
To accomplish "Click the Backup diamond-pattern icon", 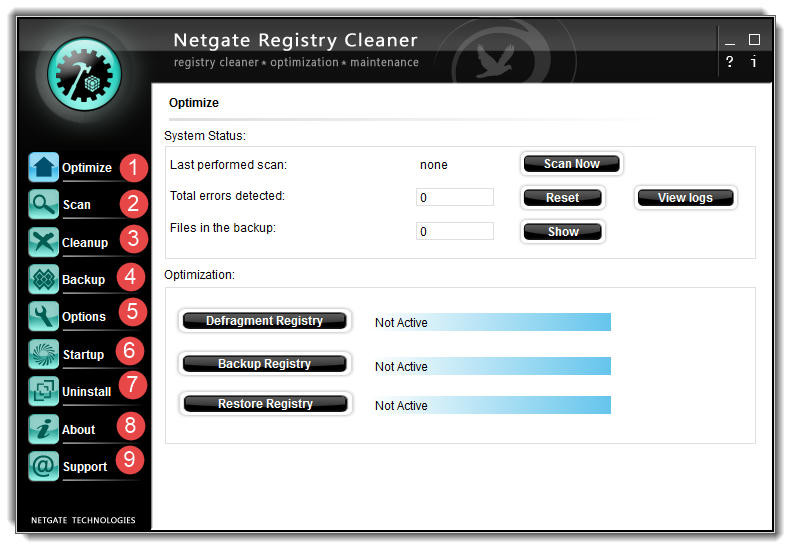I will 43,279.
